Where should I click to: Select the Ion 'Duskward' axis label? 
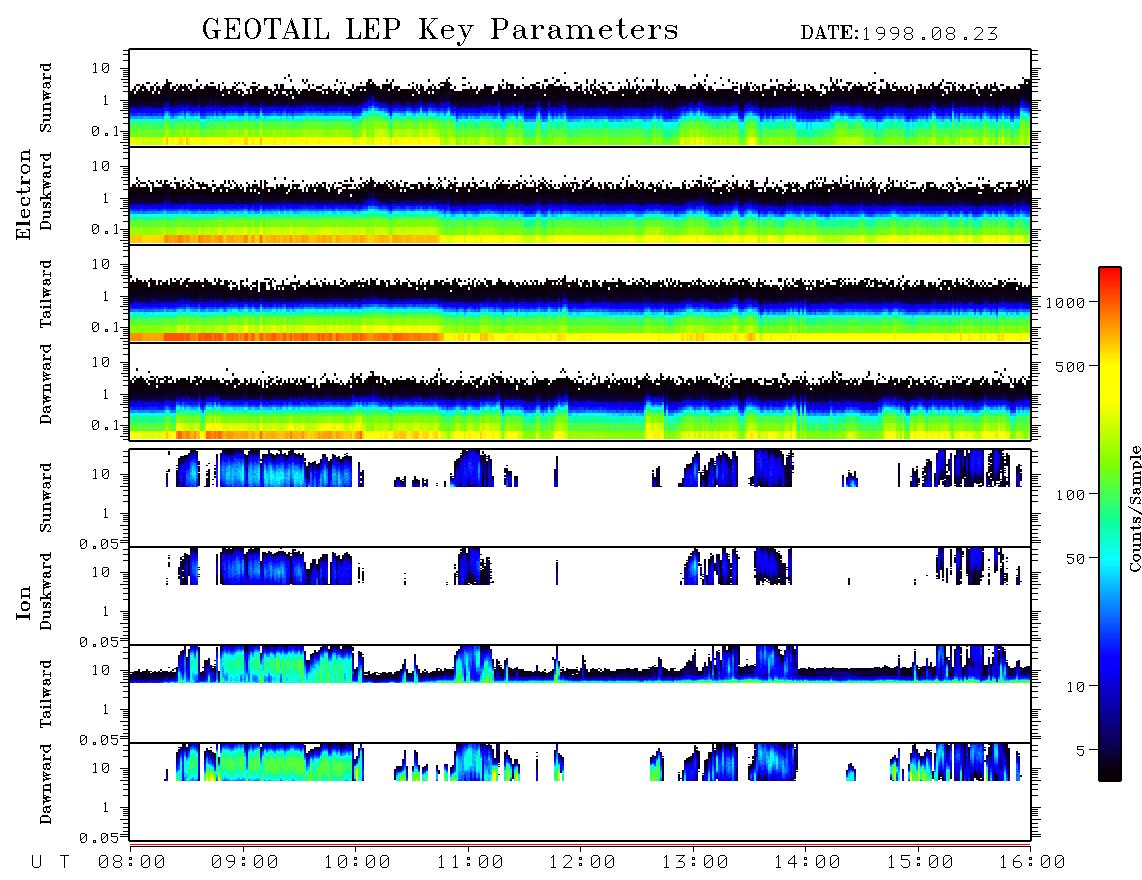click(x=46, y=591)
